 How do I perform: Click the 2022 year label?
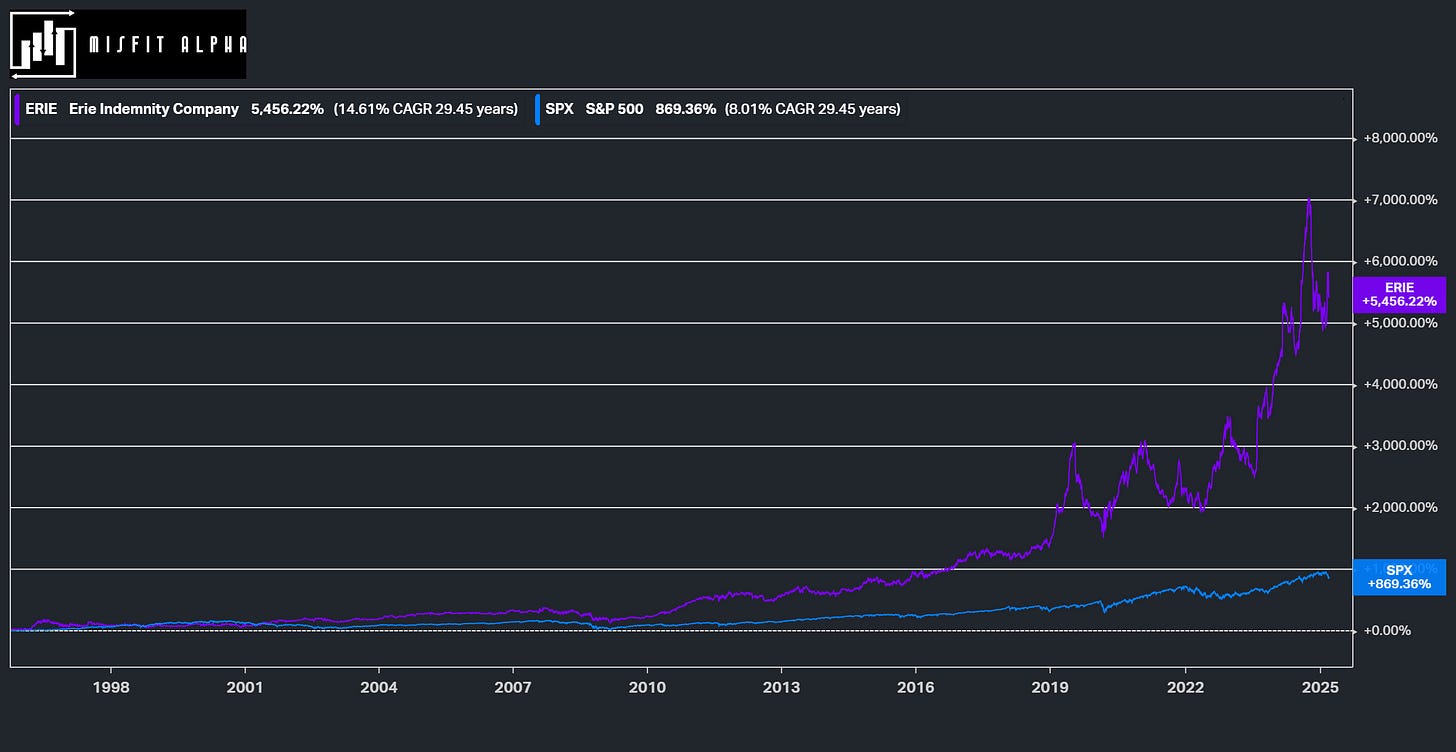1185,688
